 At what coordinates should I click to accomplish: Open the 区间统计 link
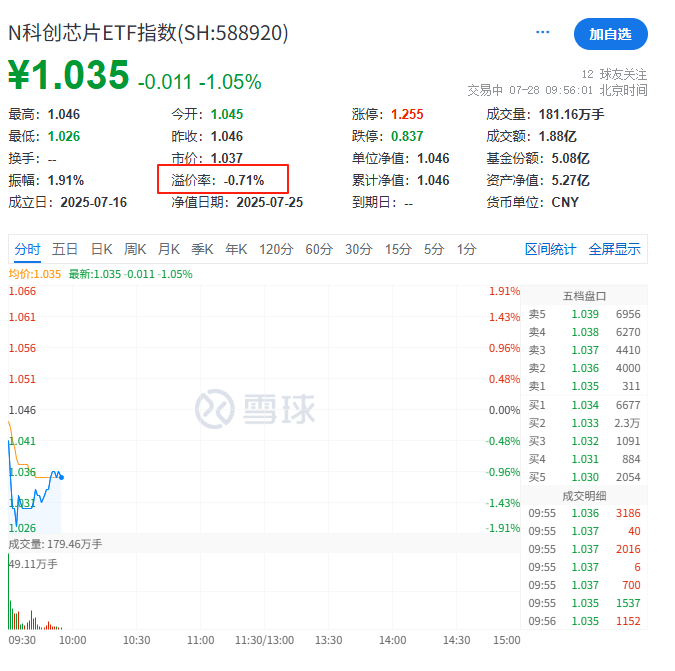coord(550,249)
